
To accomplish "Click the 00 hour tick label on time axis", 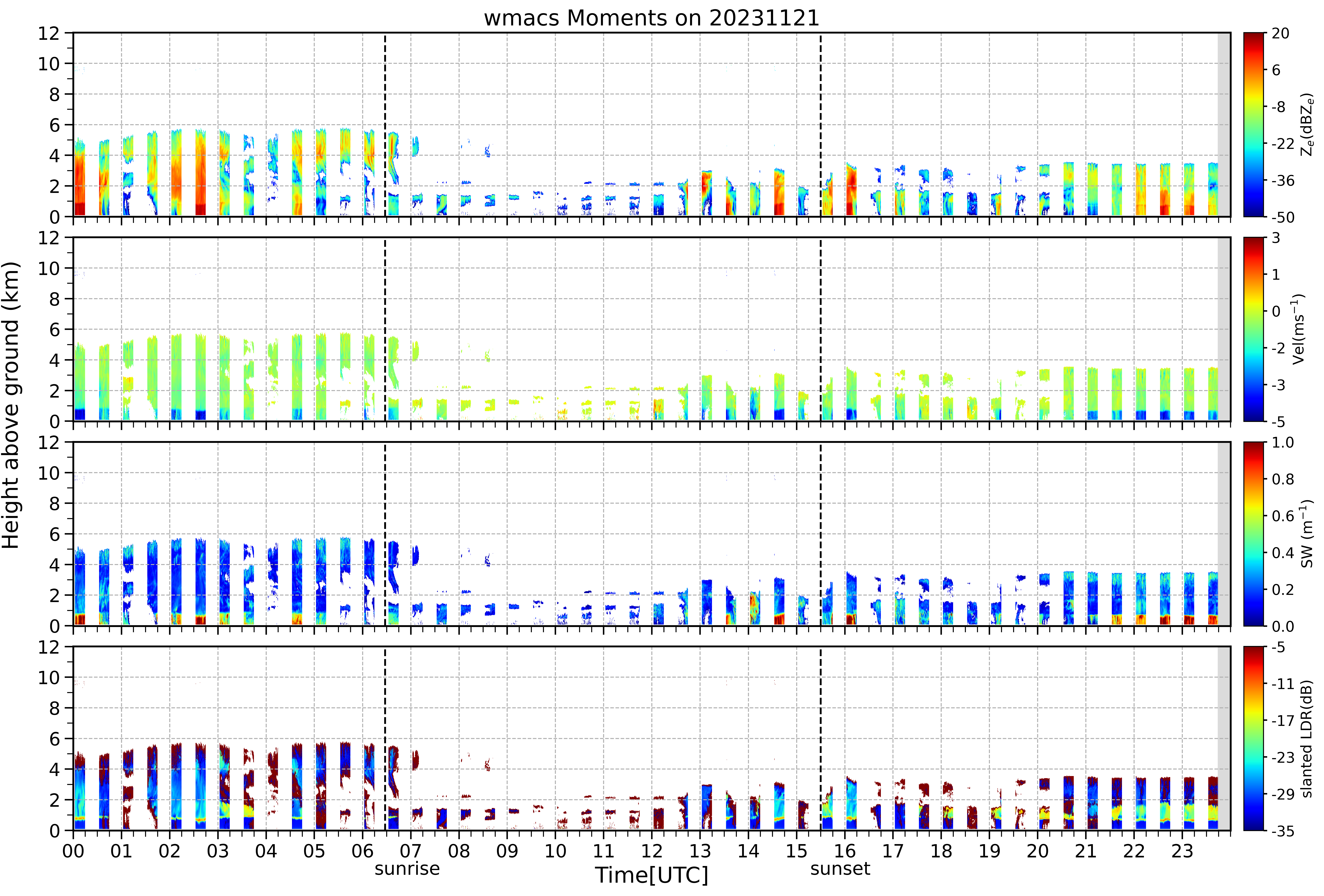I will point(73,851).
